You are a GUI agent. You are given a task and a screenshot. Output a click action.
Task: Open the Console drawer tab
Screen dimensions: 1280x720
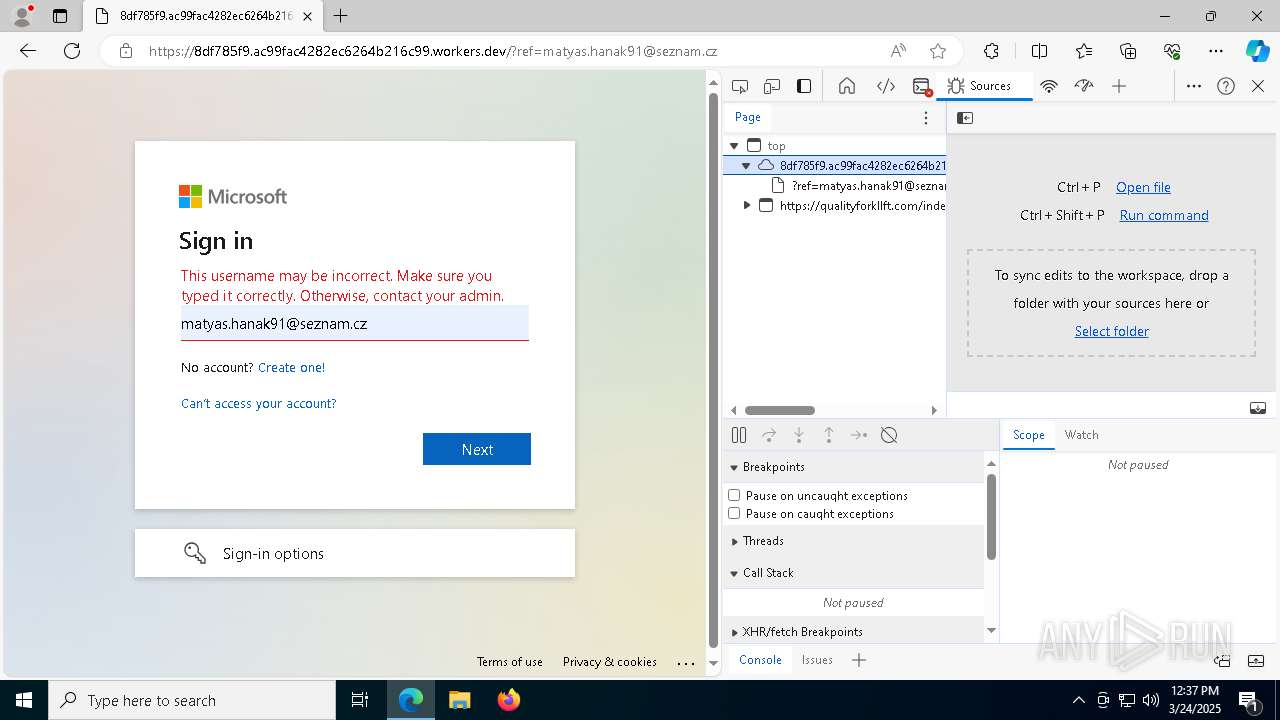(x=760, y=660)
